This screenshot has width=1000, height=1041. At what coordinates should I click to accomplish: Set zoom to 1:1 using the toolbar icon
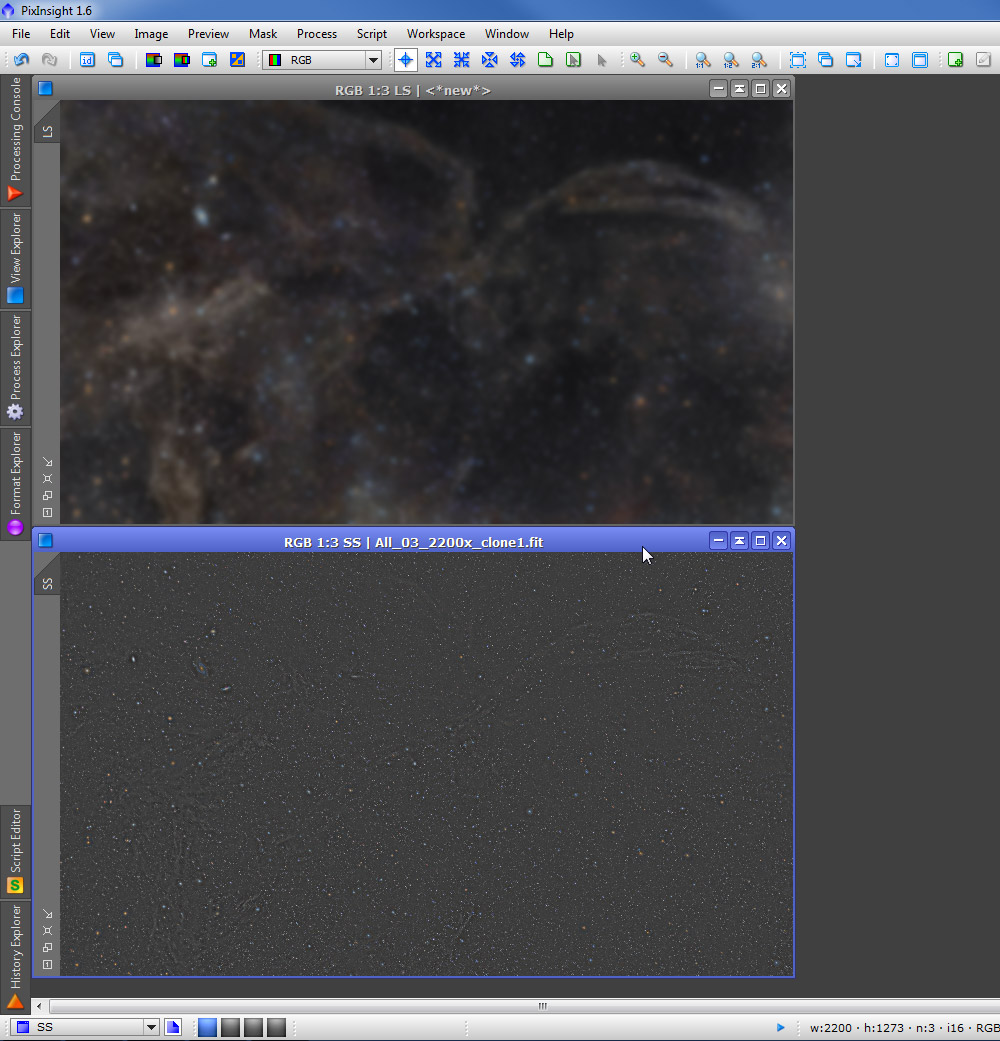click(703, 60)
